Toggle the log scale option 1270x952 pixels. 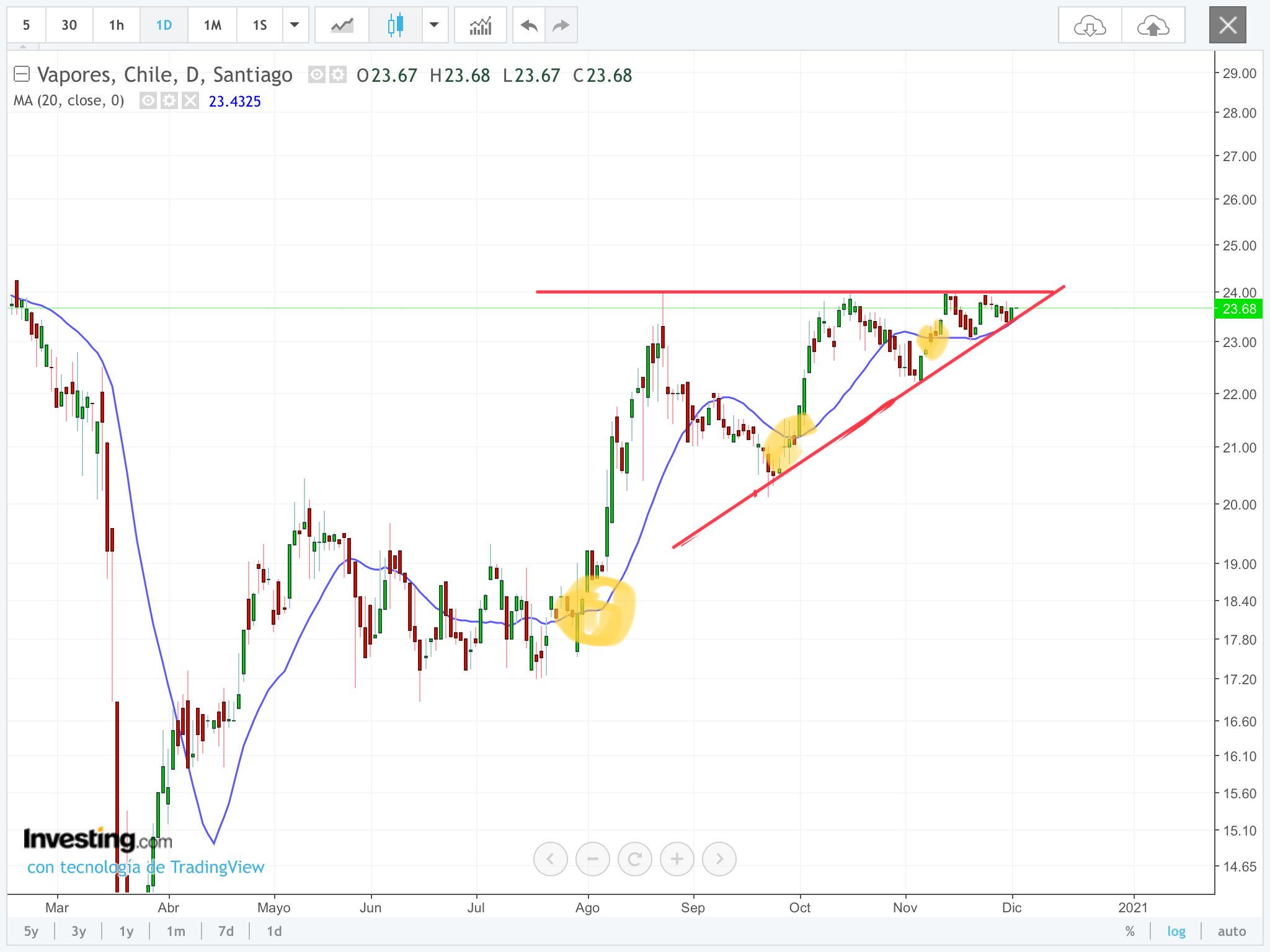point(1176,931)
